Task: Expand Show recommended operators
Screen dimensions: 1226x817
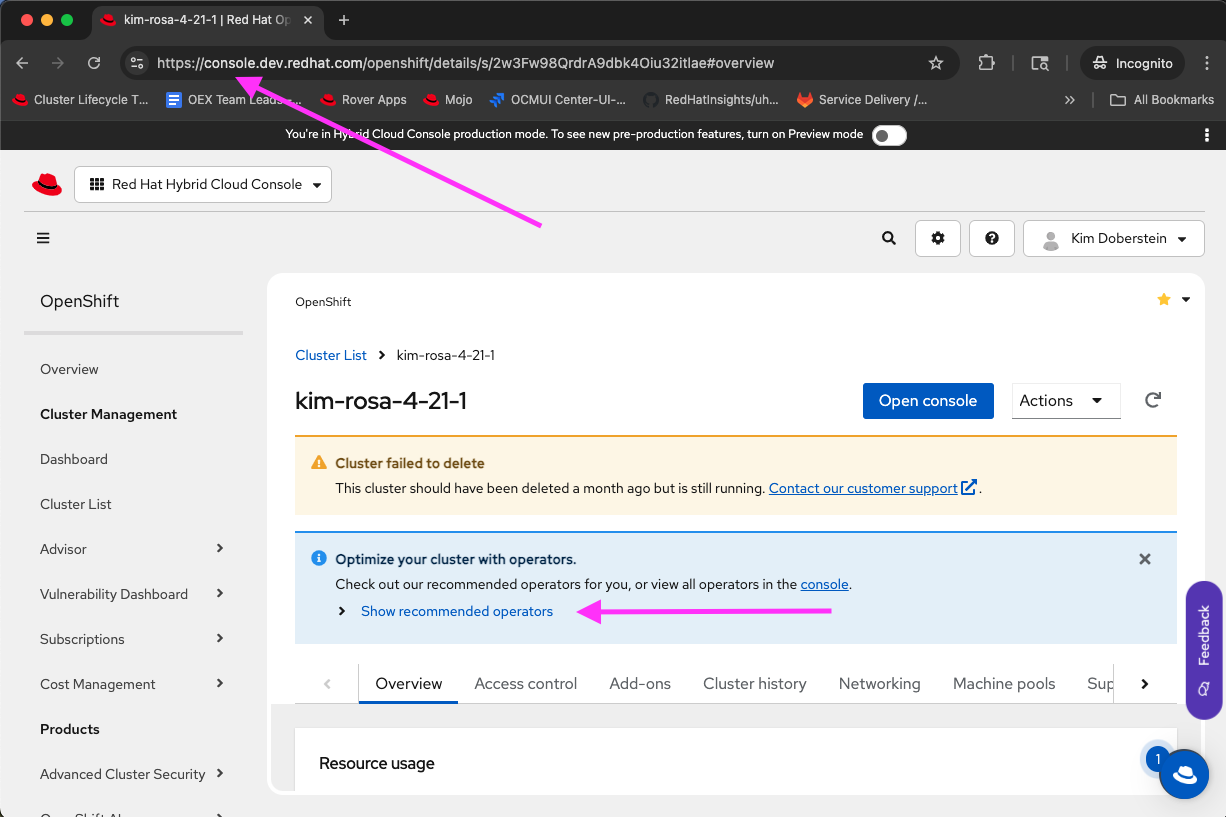Action: 445,611
